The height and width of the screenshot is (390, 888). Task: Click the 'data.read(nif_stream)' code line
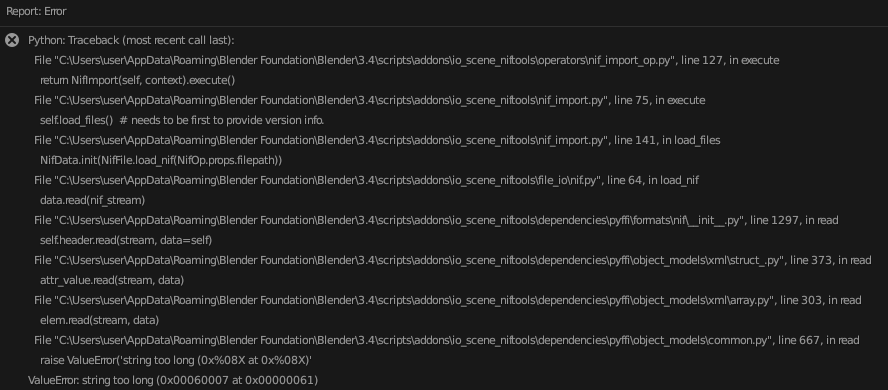click(92, 200)
